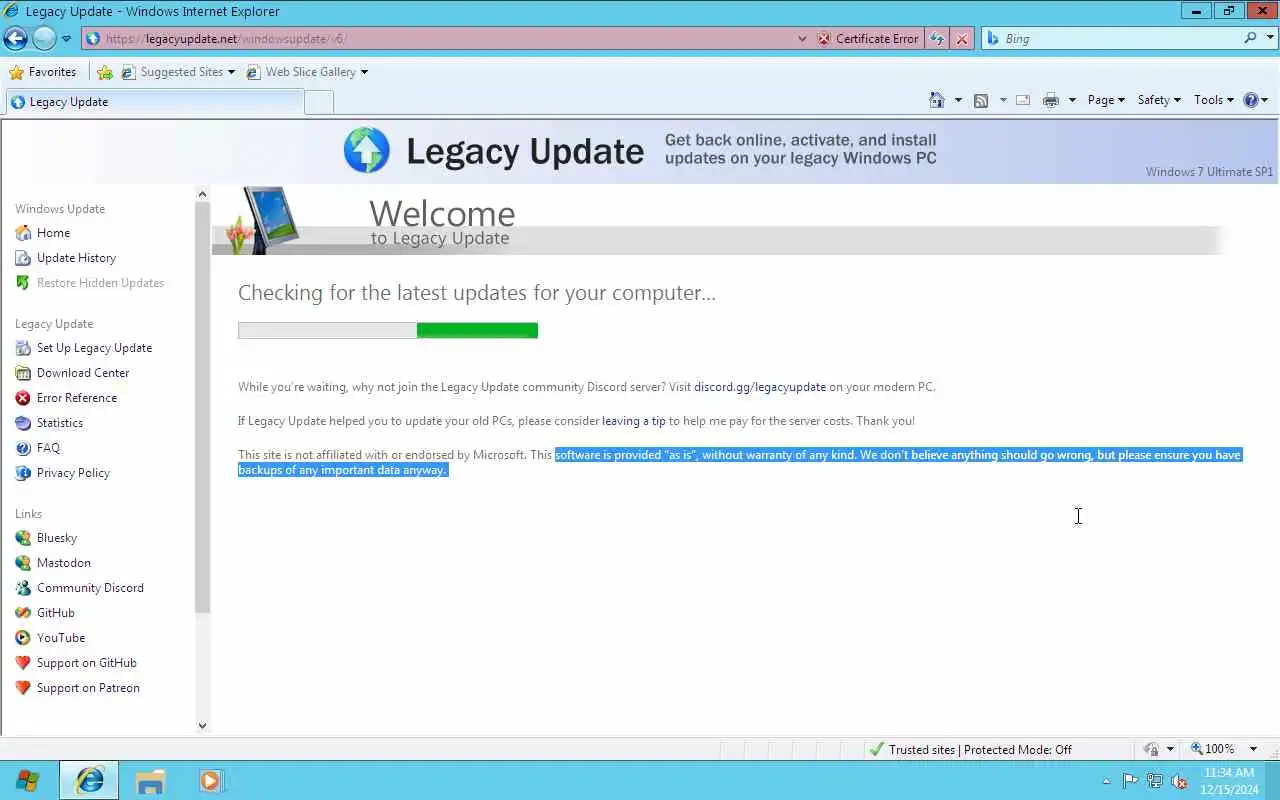Open the Tools menu
The image size is (1280, 800).
pyautogui.click(x=1214, y=100)
